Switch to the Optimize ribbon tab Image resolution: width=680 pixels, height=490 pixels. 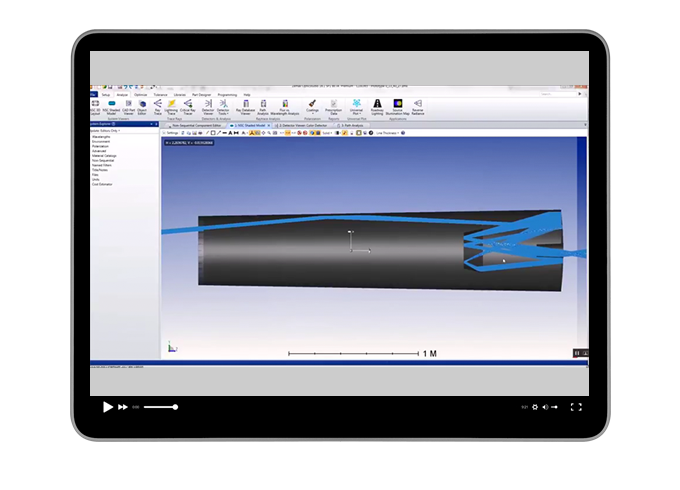pos(140,94)
